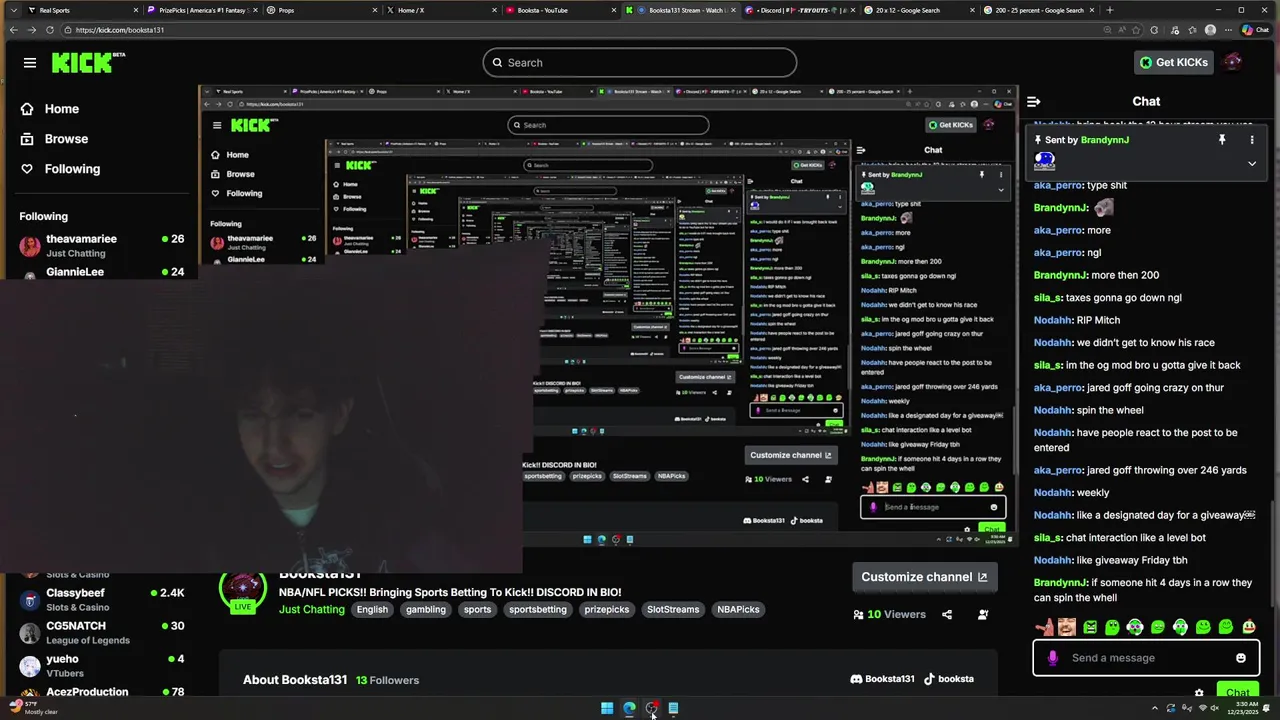This screenshot has height=720, width=1280.
Task: Open the emoji picker in the message box
Action: tap(1241, 658)
